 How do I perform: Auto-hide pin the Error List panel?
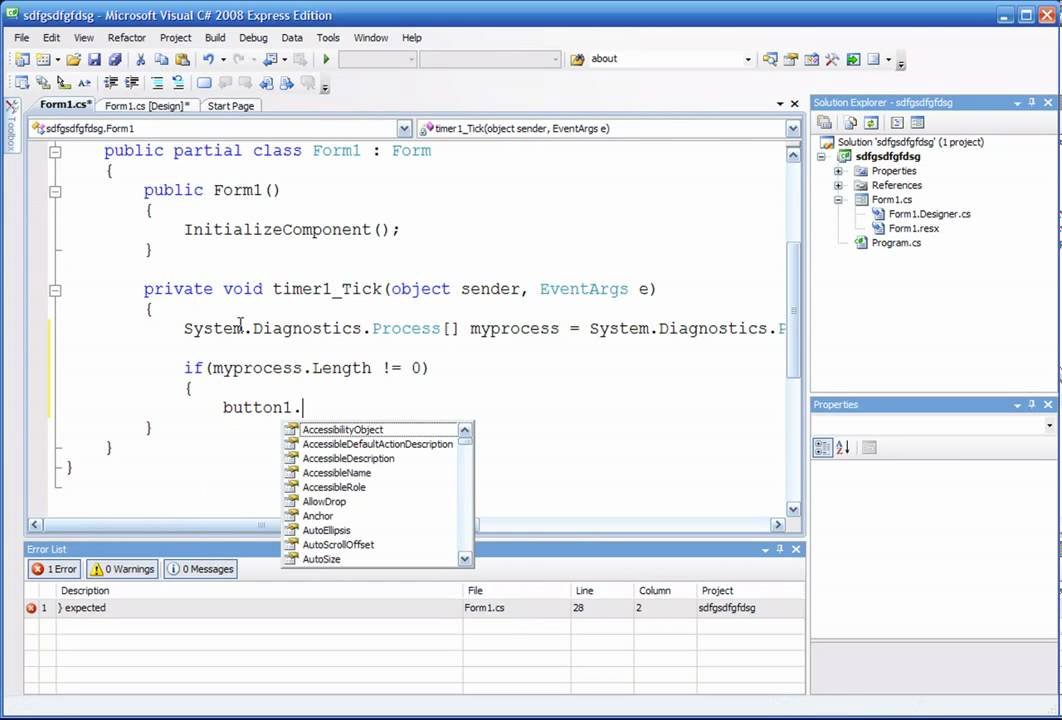point(780,549)
